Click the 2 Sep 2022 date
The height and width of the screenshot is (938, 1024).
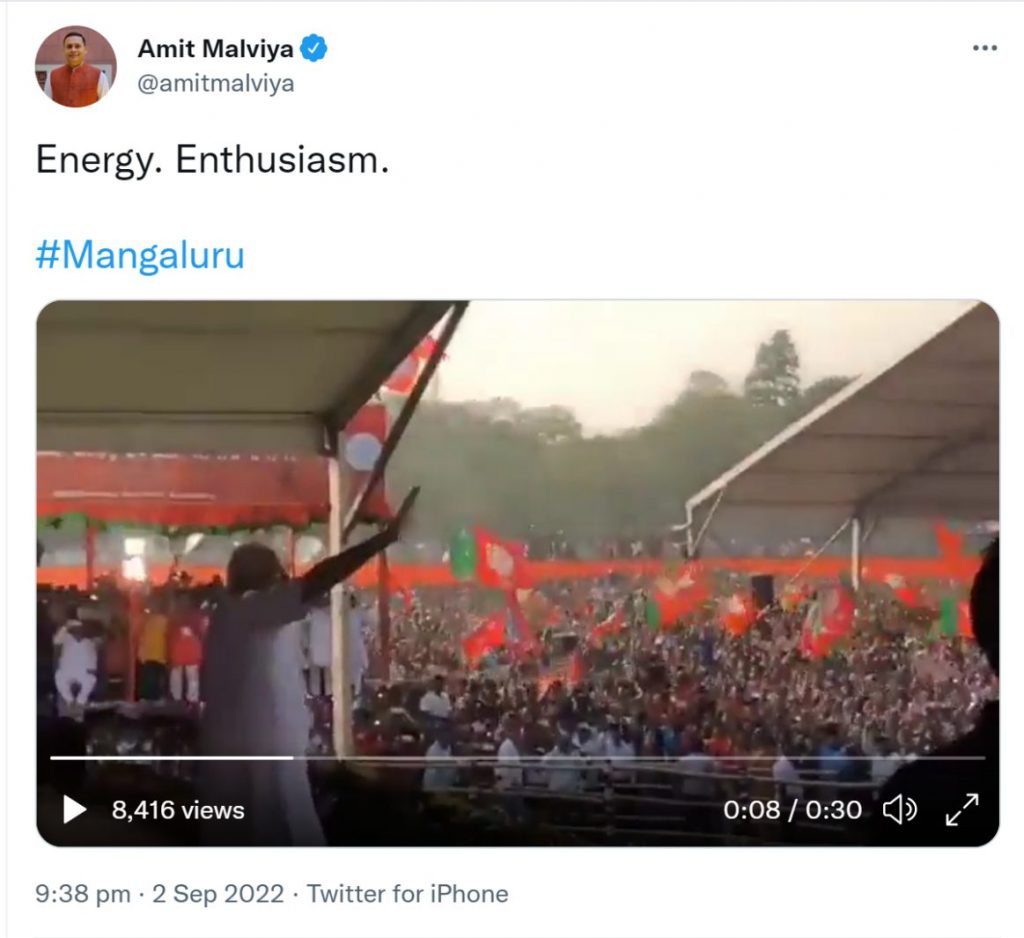[217, 893]
